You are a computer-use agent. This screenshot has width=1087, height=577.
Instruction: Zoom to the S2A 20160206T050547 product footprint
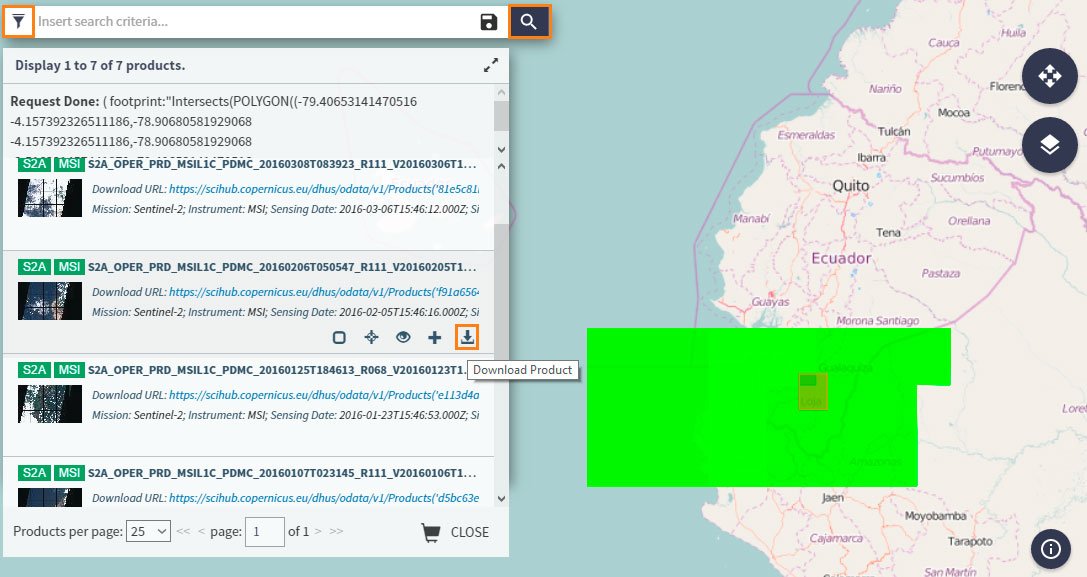click(x=372, y=337)
